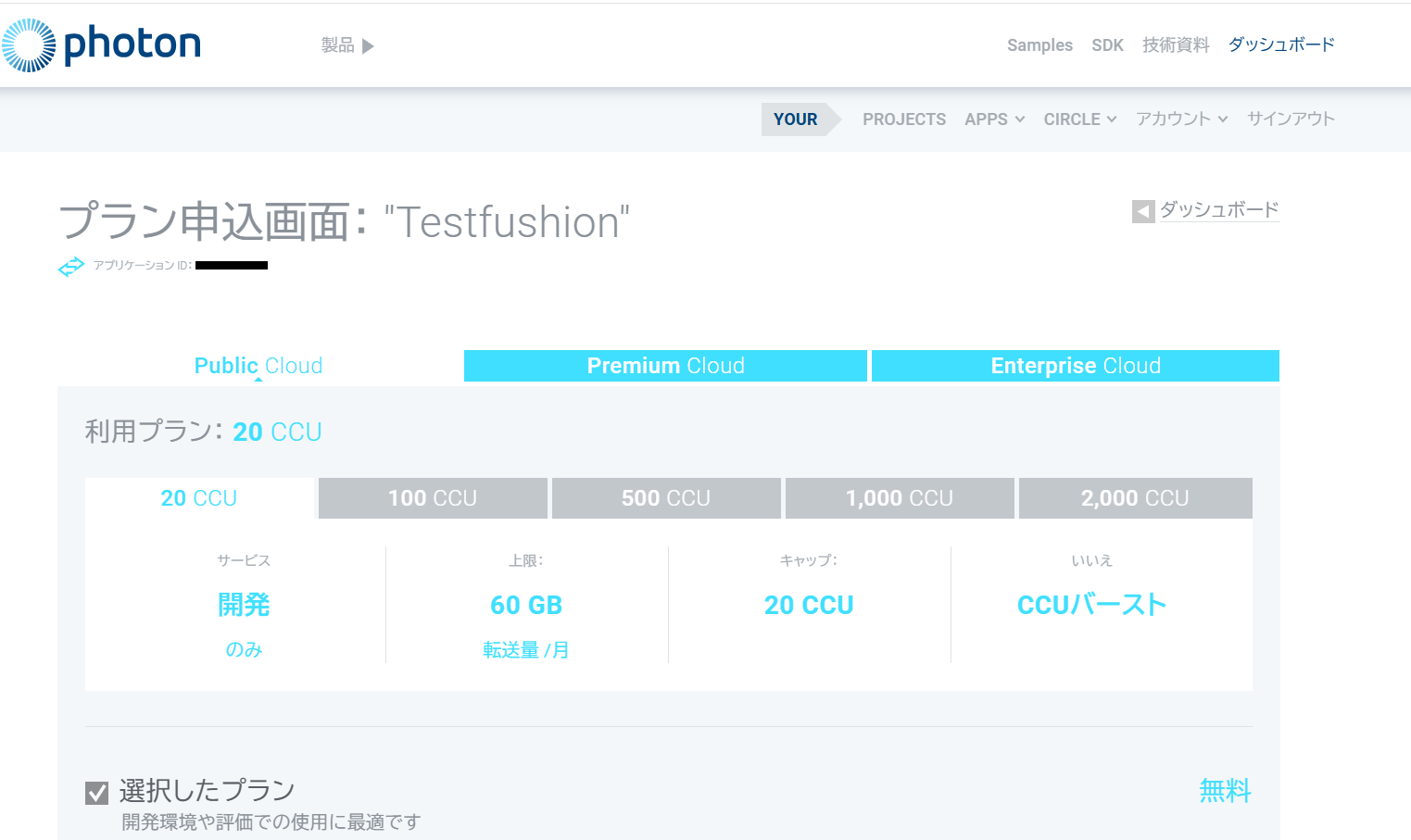The height and width of the screenshot is (840, 1411).
Task: Switch to the Premium Cloud tab
Action: [x=665, y=366]
